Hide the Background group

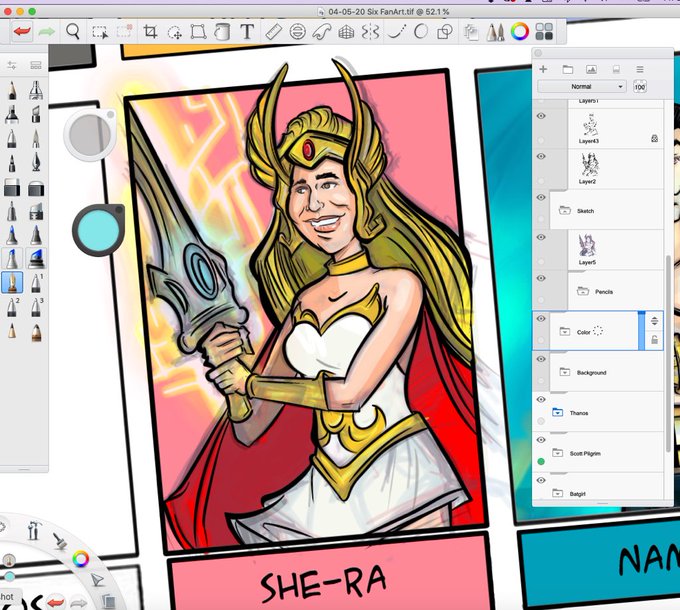pos(541,359)
